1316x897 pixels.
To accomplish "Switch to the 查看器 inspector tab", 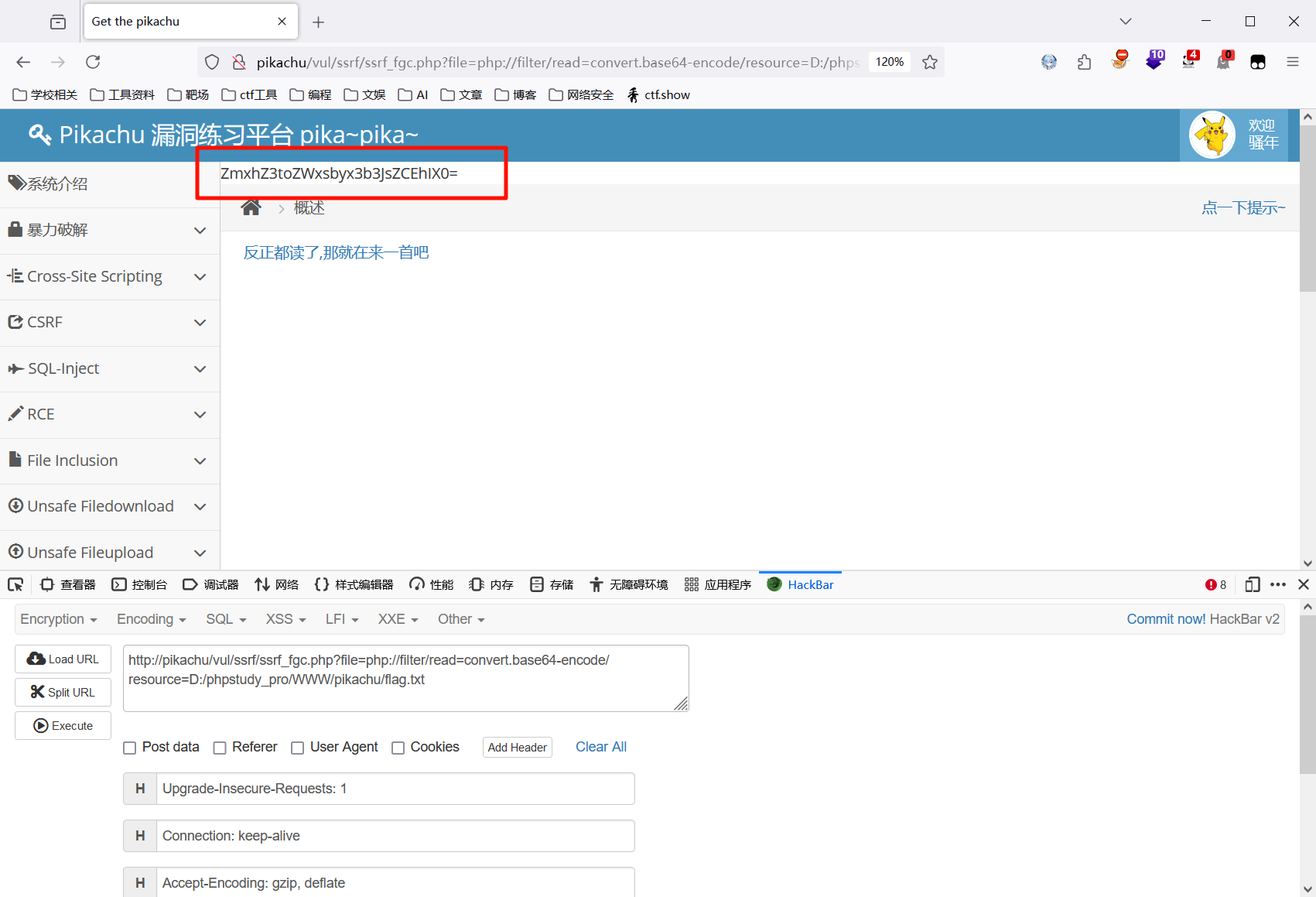I will tap(68, 584).
